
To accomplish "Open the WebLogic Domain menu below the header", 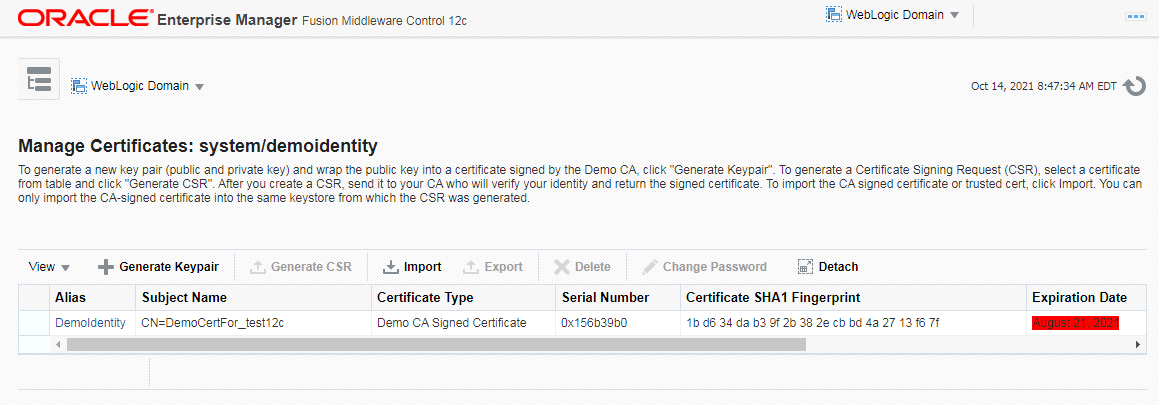I will (x=138, y=86).
